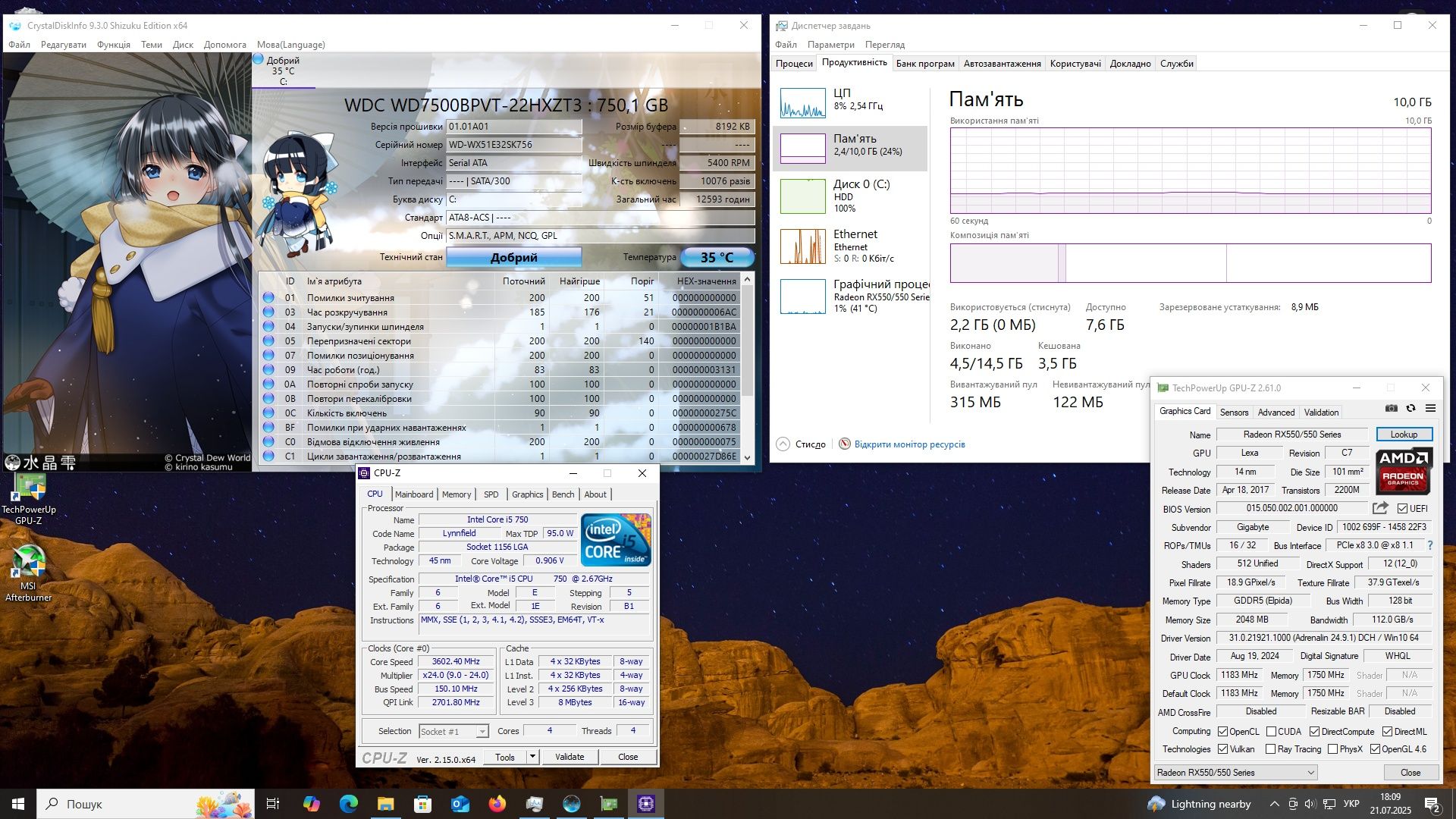
Task: Take a GPU-Z screenshot with the camera icon
Action: click(1391, 408)
